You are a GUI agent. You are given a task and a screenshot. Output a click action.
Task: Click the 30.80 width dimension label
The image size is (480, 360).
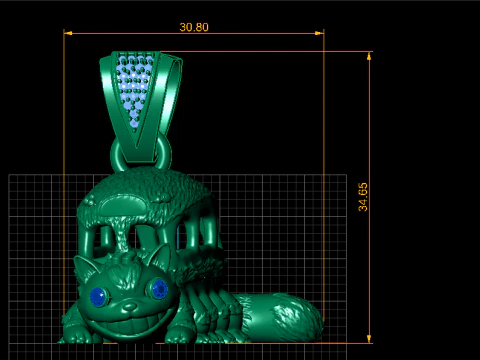pos(194,27)
